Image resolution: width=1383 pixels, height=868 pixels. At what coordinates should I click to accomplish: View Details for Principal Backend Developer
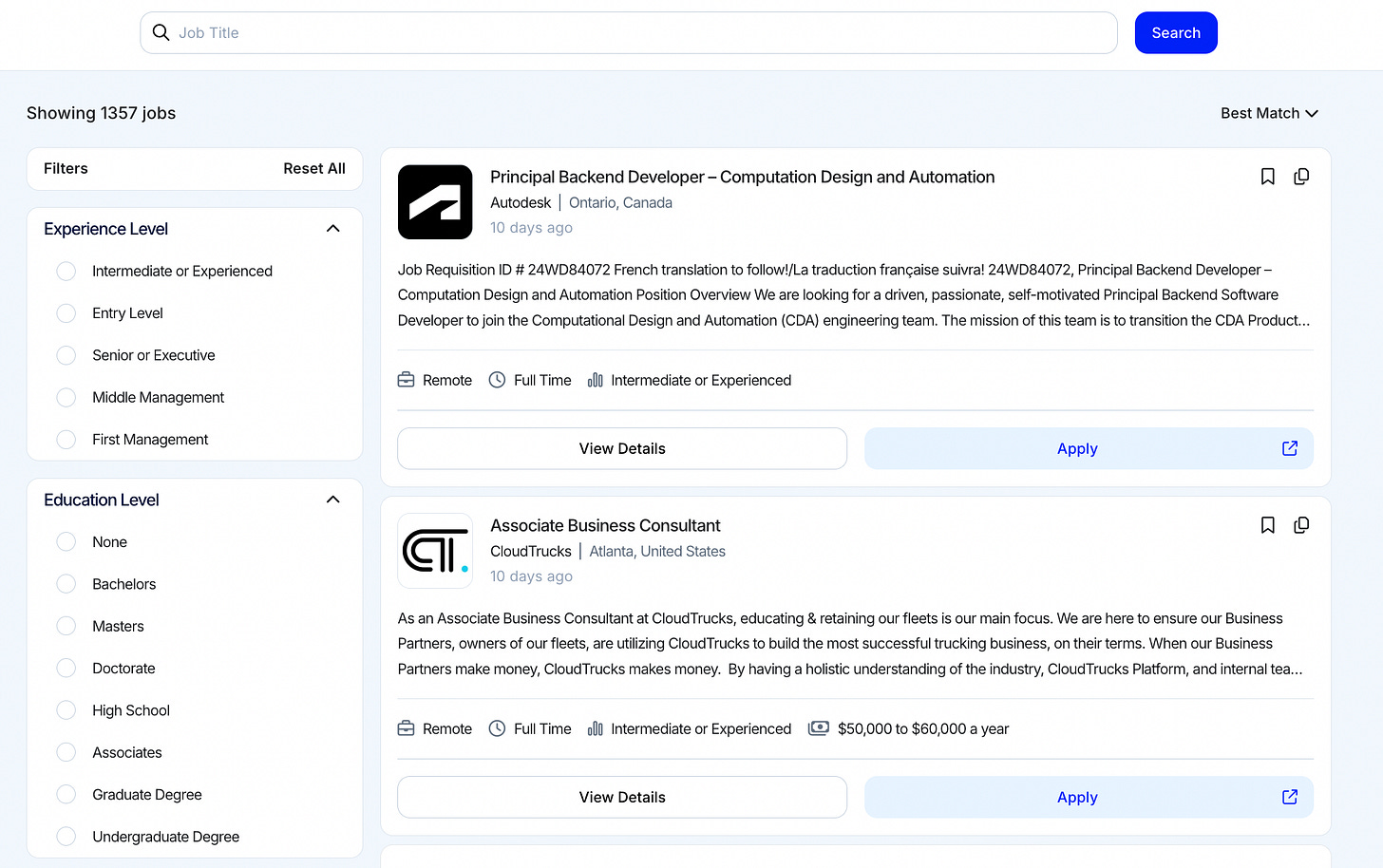(622, 448)
